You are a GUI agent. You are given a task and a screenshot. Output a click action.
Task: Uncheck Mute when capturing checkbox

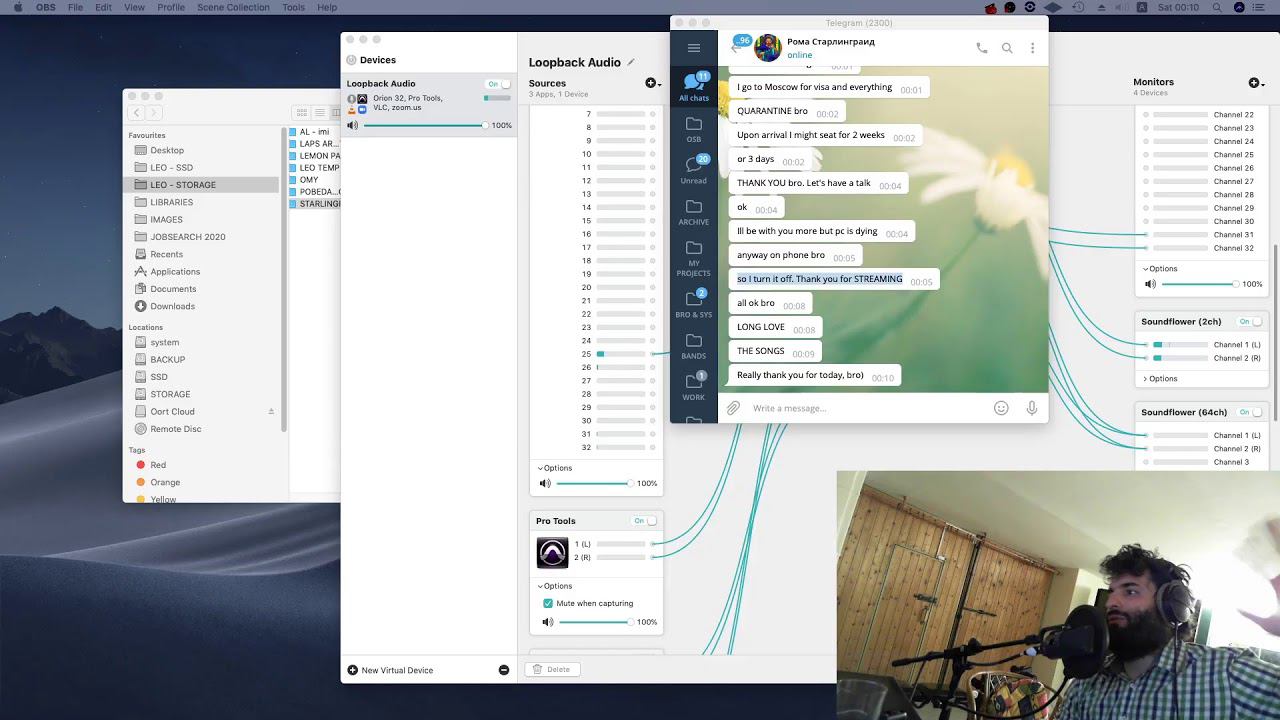tap(548, 603)
